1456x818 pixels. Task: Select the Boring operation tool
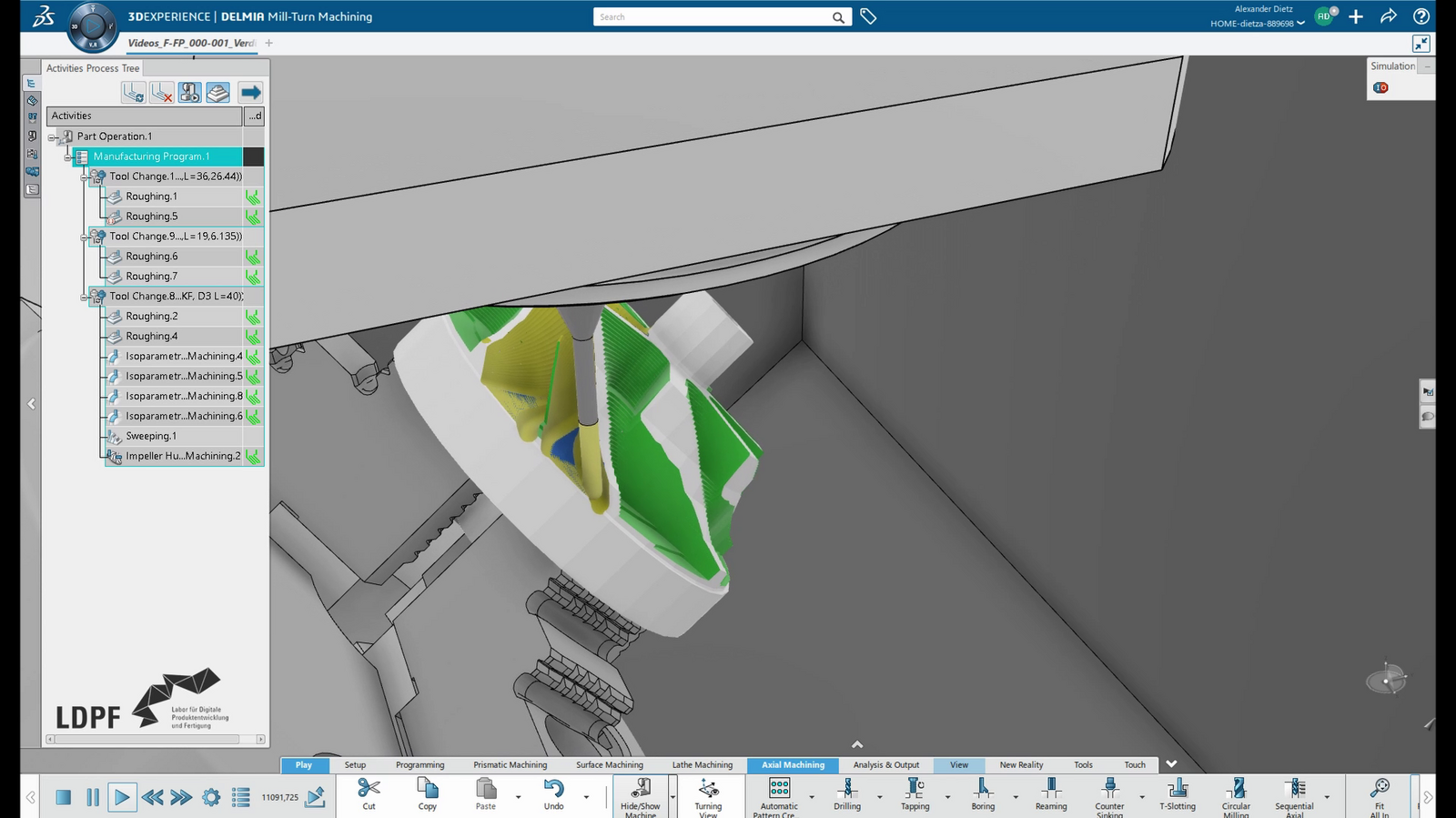(x=983, y=793)
